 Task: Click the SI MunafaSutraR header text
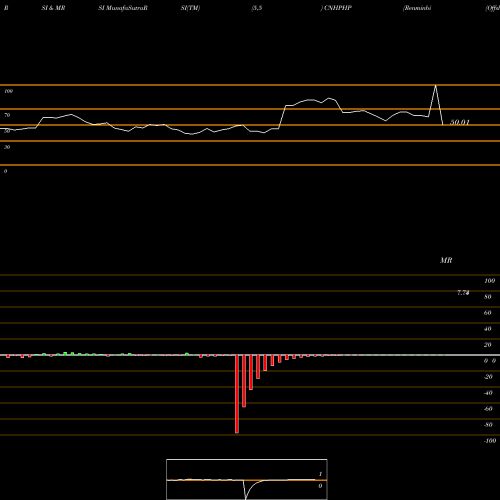coord(123,8)
